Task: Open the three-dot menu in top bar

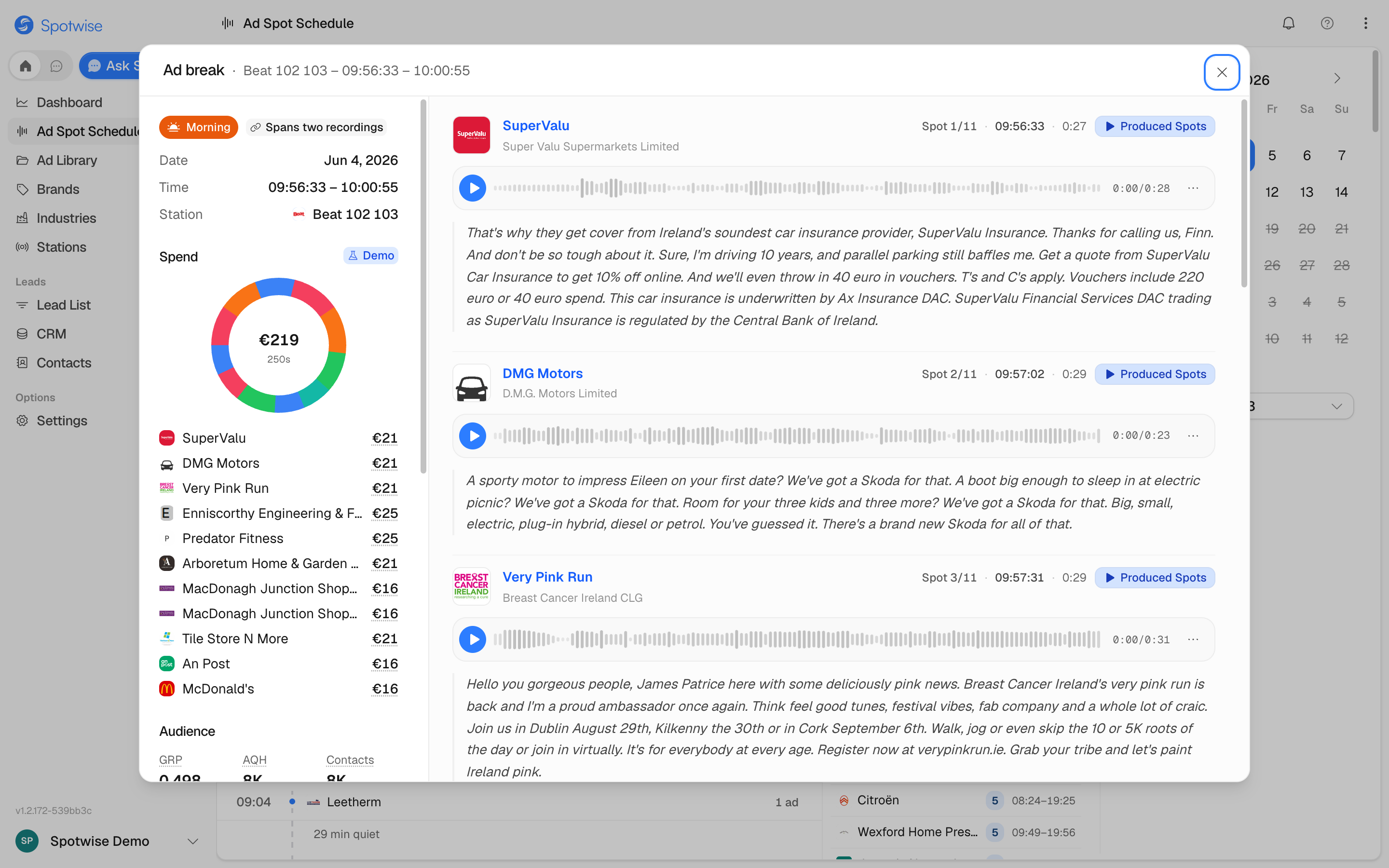Action: pos(1365,24)
